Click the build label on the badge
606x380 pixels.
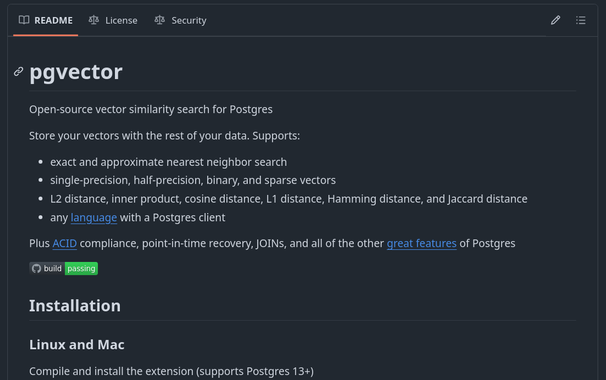[x=53, y=269]
